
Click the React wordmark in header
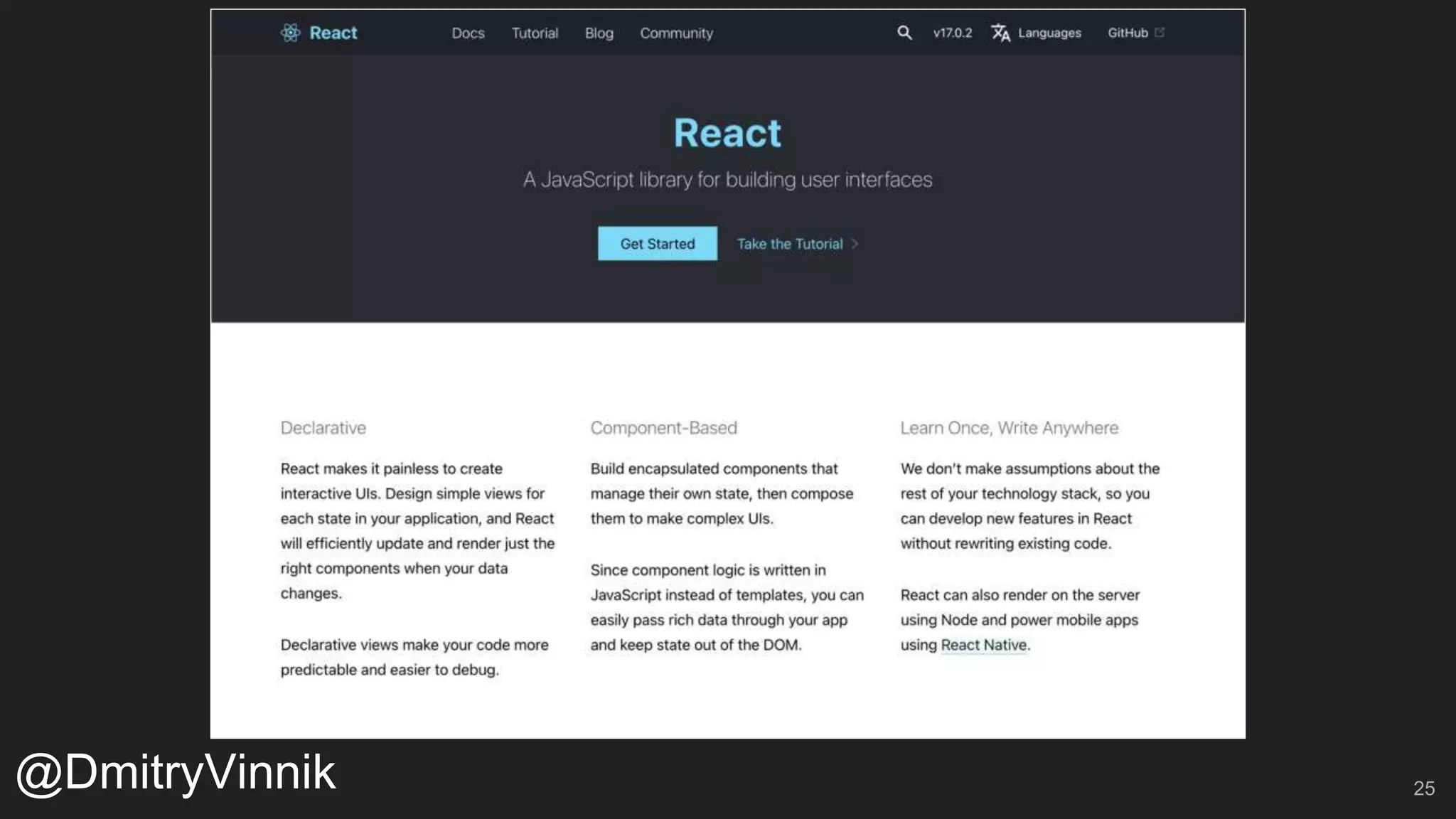[333, 33]
